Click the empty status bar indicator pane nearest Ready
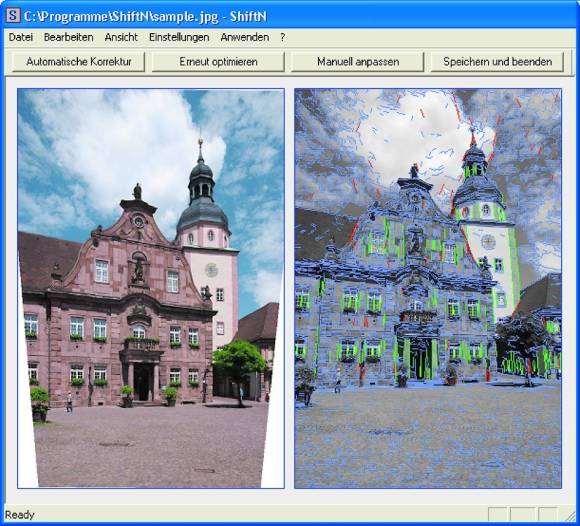Image resolution: width=580 pixels, height=526 pixels. 497,514
